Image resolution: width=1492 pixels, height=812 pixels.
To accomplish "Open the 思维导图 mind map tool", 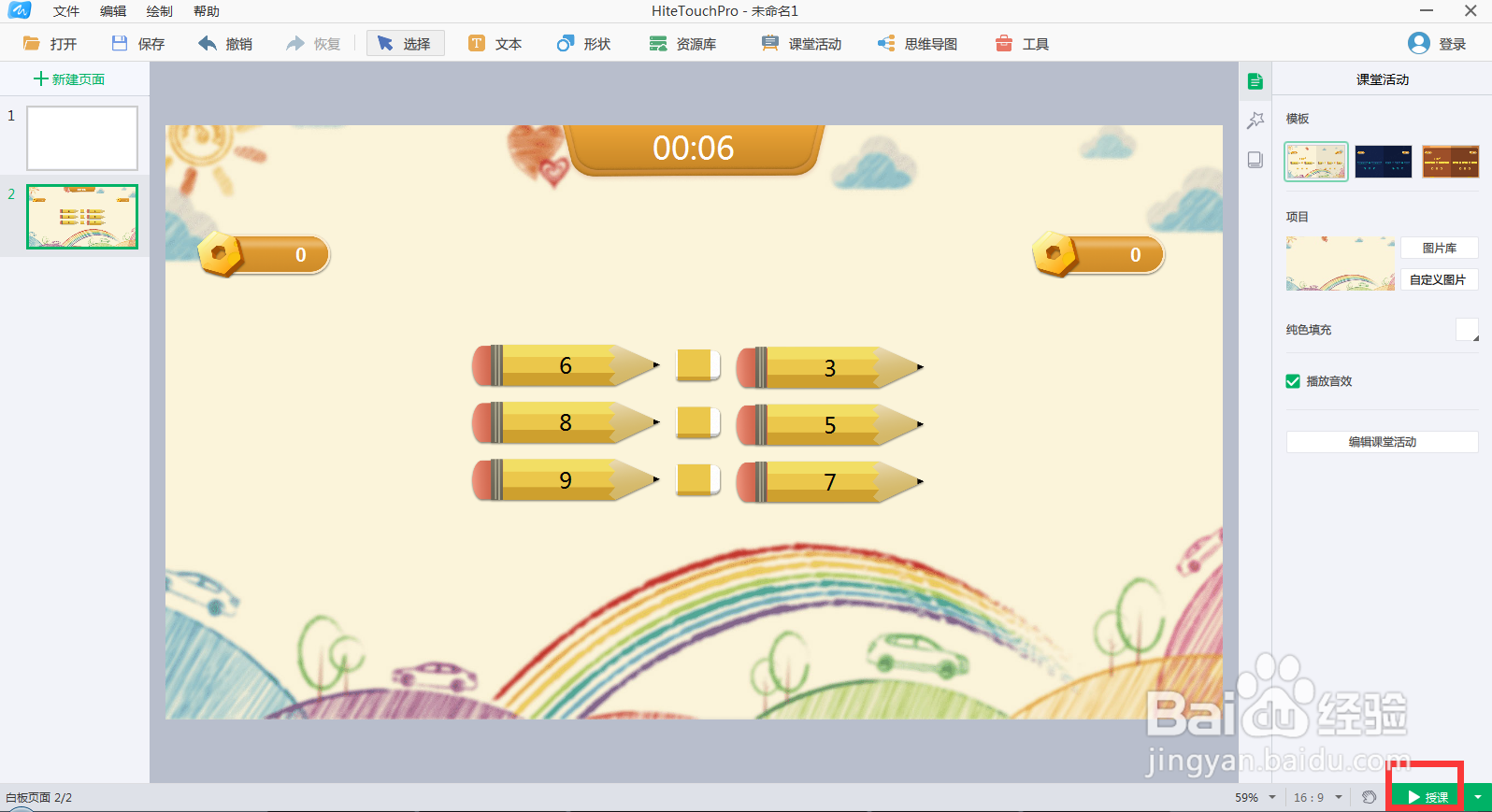I will [x=917, y=44].
